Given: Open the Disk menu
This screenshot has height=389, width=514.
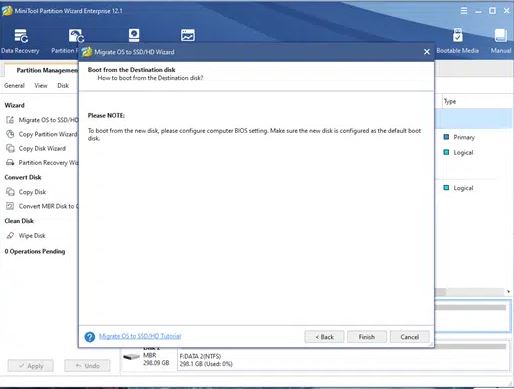Looking at the screenshot, I should click(63, 86).
